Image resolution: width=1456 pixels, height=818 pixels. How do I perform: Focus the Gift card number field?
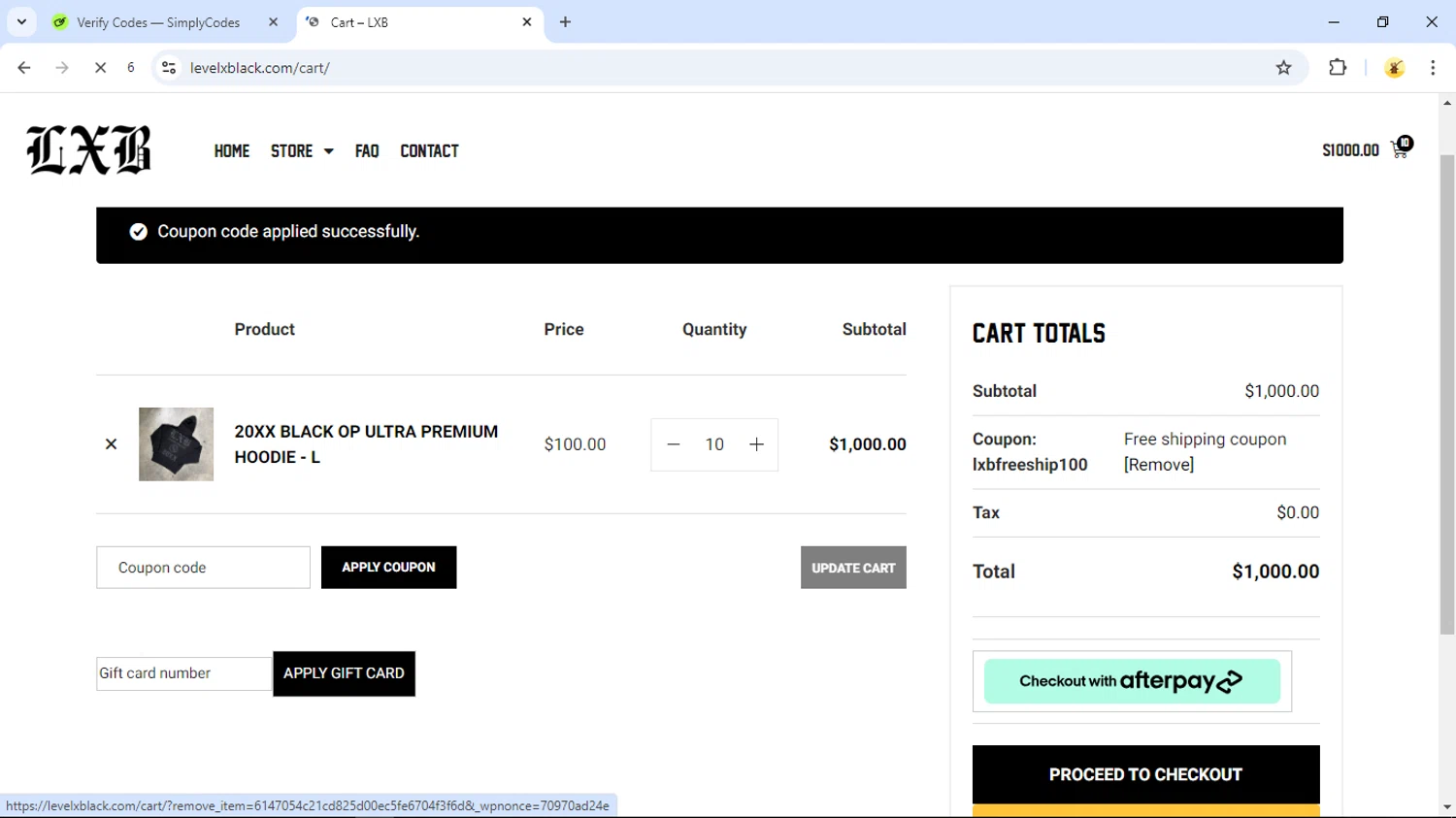183,673
